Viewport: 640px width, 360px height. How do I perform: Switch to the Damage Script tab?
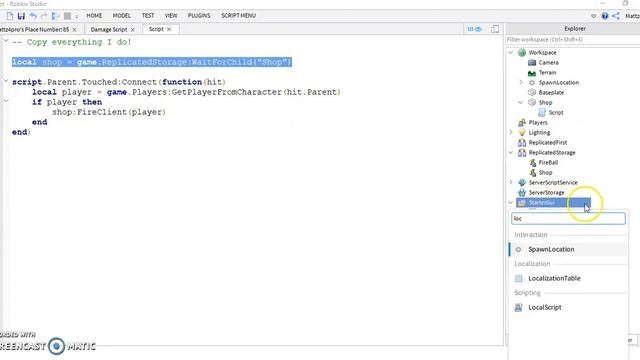pyautogui.click(x=109, y=29)
